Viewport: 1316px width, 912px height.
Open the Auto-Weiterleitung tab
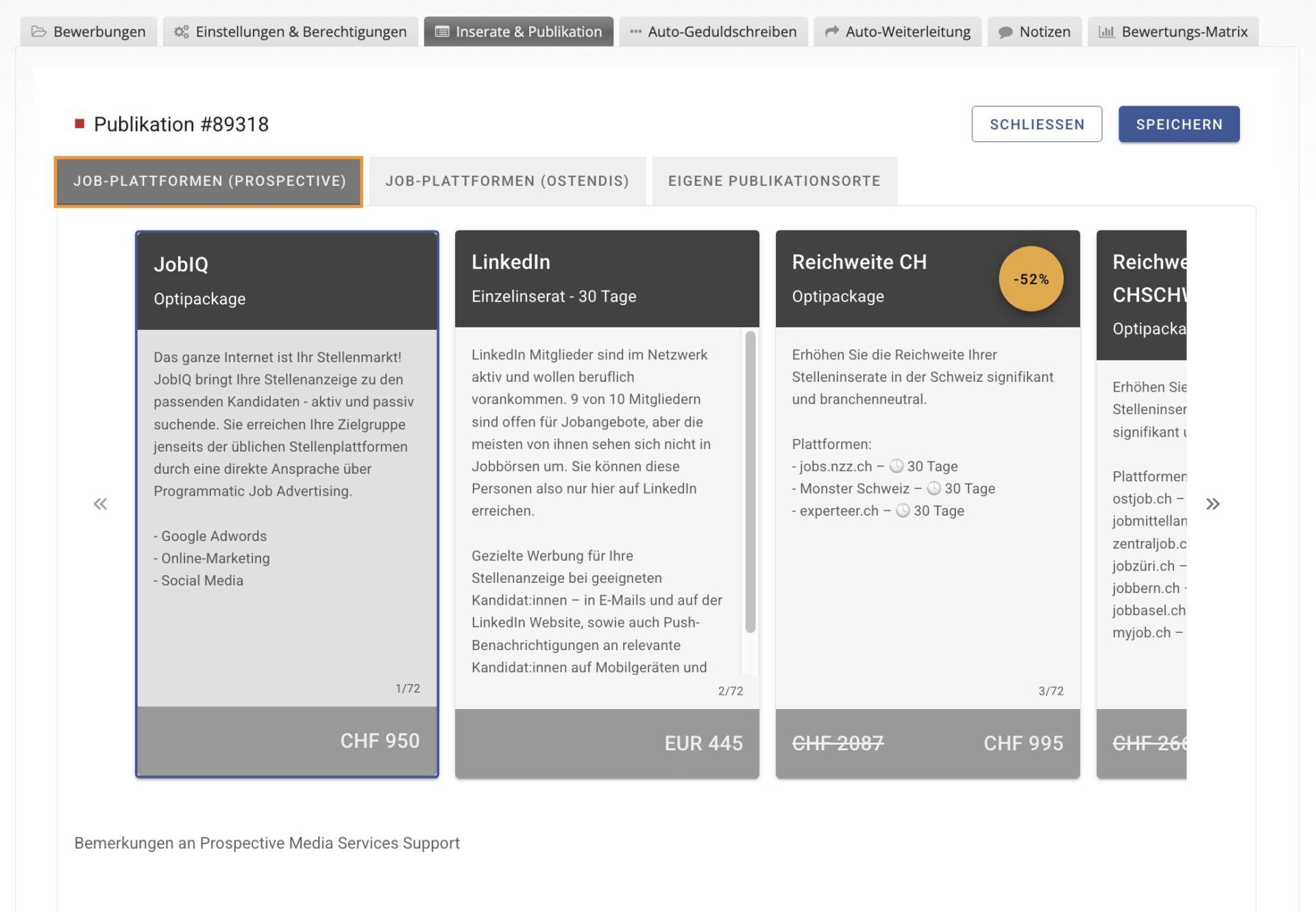(897, 32)
